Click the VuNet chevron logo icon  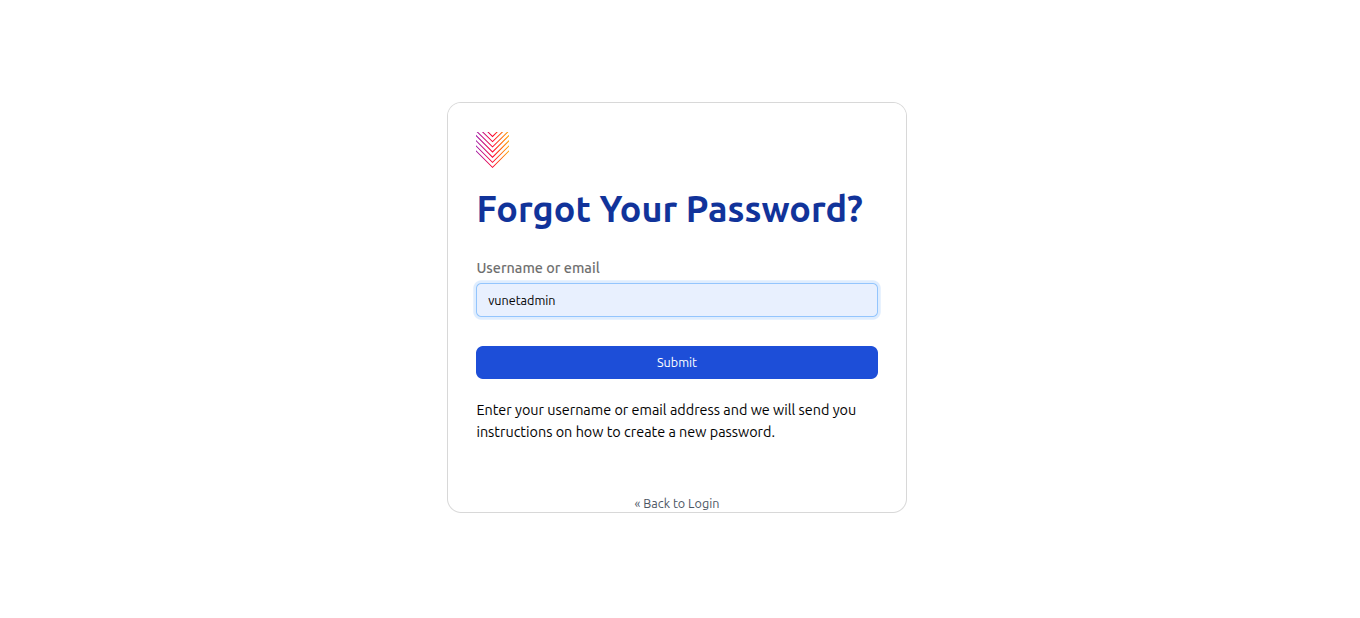click(x=492, y=149)
